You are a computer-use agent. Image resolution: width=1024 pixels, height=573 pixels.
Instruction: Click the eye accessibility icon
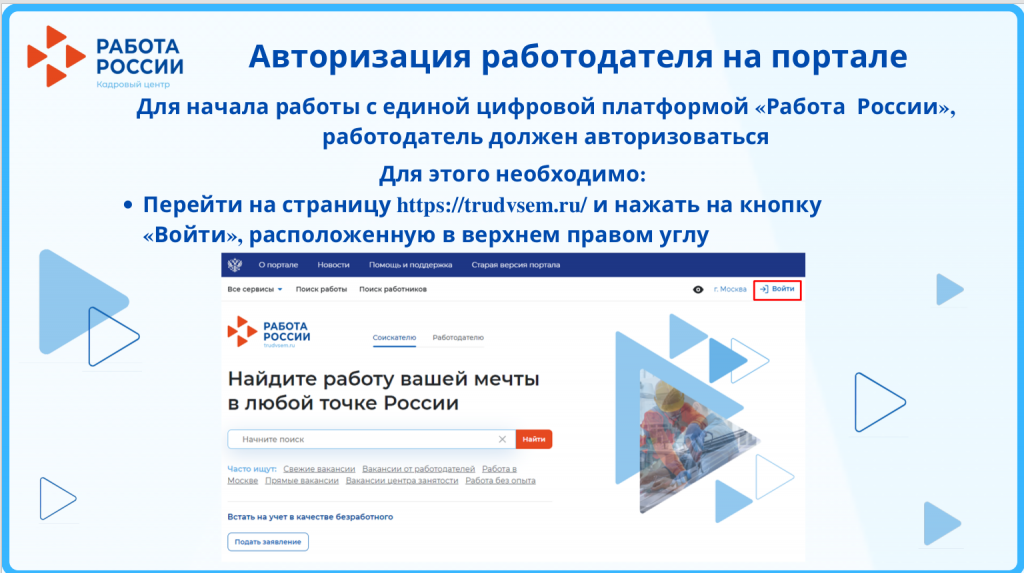click(698, 289)
